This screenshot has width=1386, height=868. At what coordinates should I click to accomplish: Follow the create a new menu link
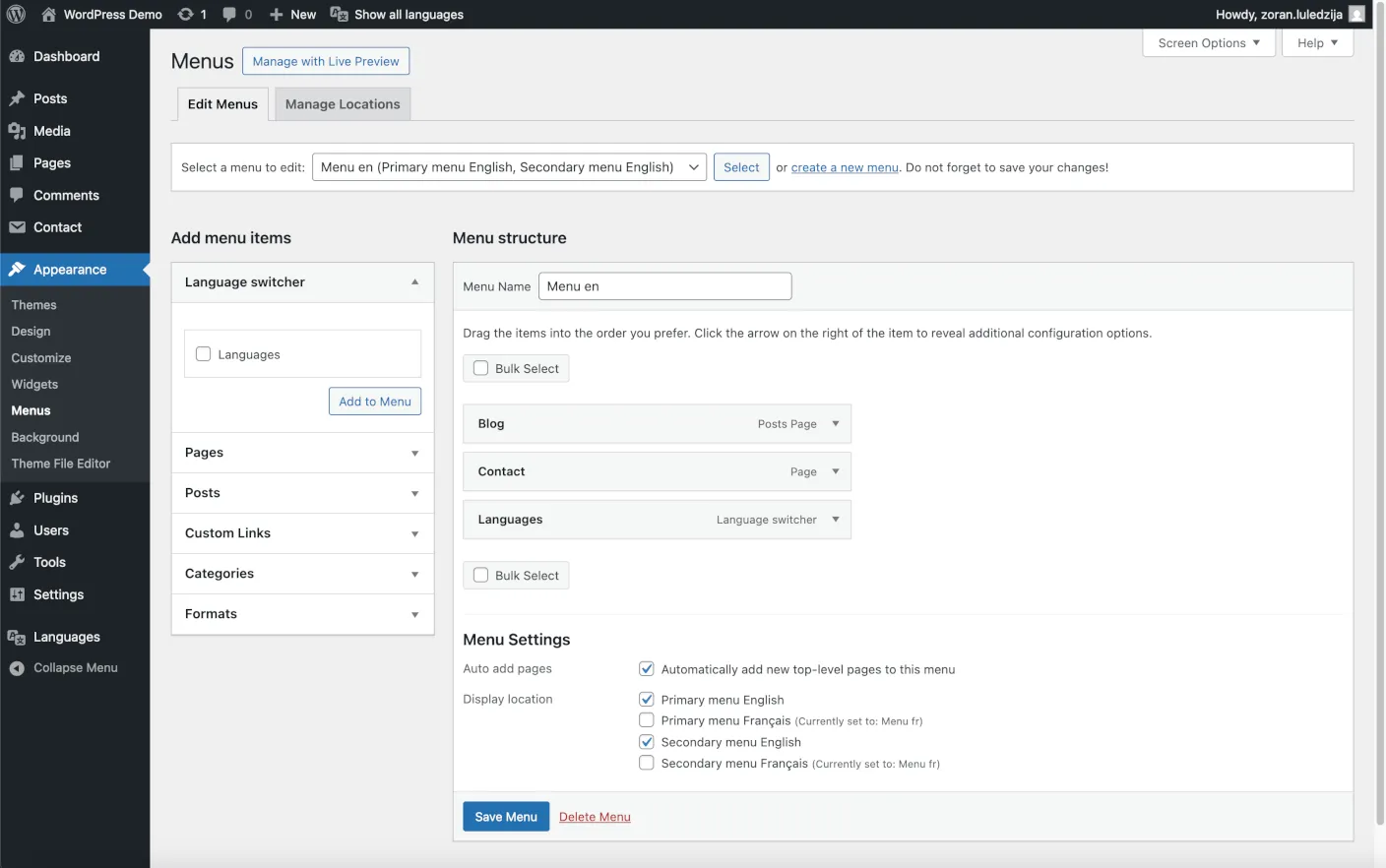pos(845,168)
